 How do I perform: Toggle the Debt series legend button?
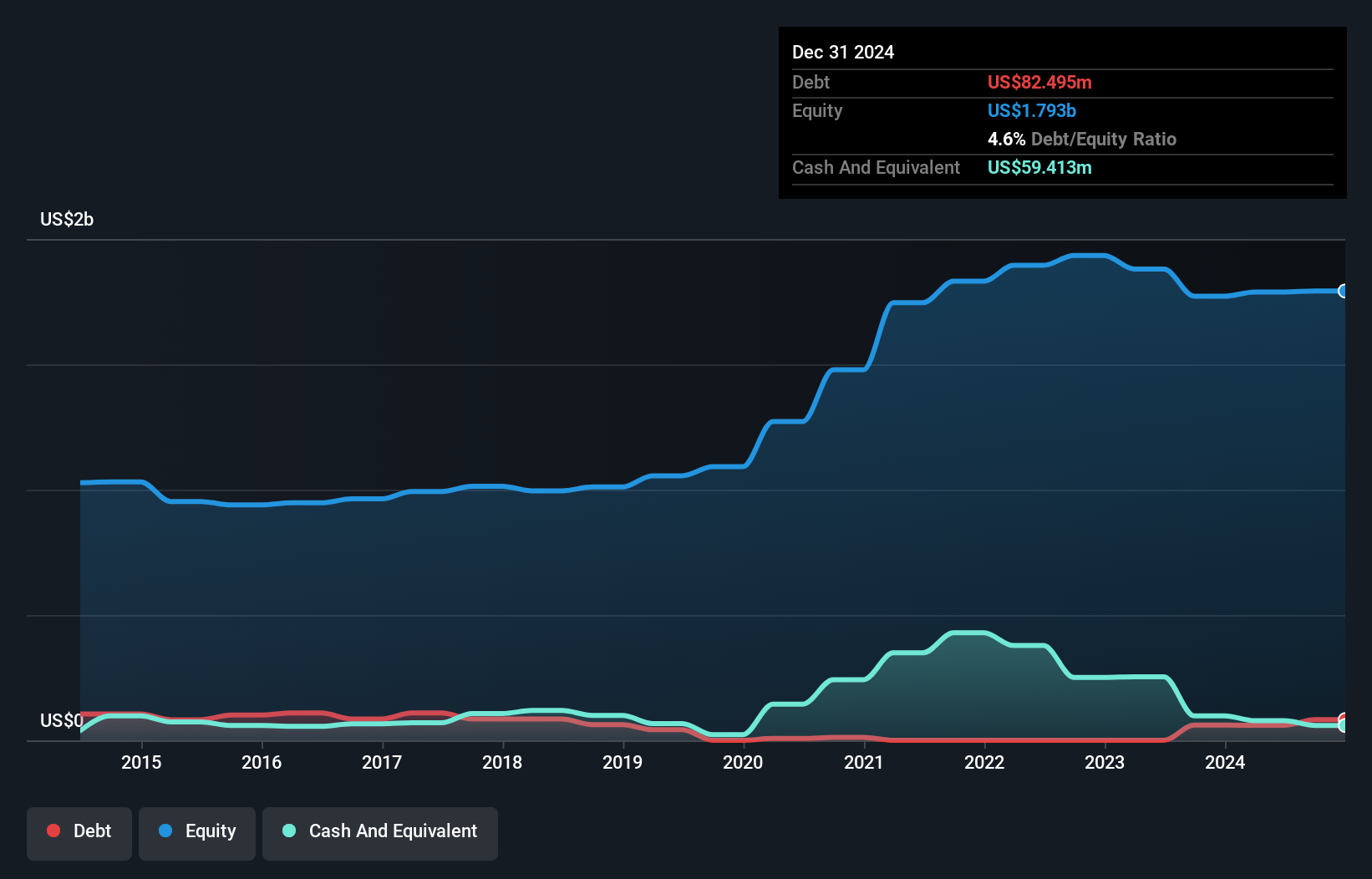coord(79,833)
